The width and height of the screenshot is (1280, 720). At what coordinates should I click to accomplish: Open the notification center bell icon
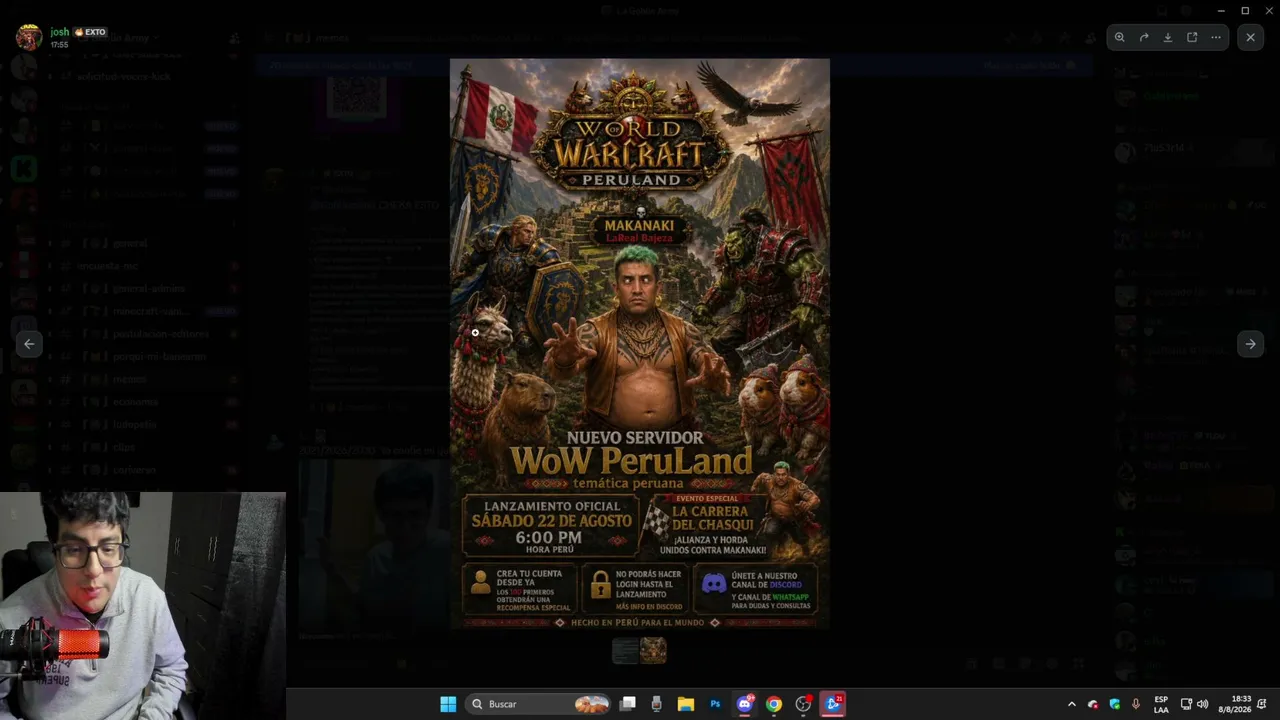coord(1263,704)
